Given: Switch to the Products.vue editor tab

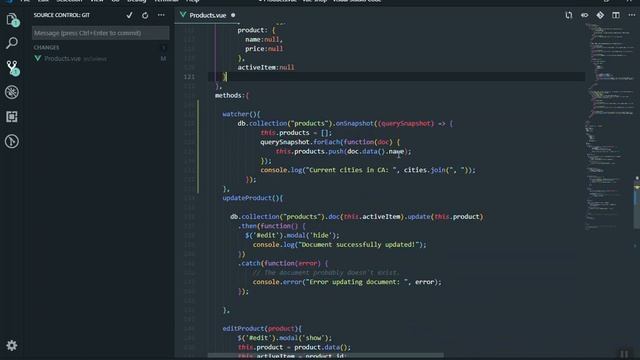Looking at the screenshot, I should [x=207, y=15].
